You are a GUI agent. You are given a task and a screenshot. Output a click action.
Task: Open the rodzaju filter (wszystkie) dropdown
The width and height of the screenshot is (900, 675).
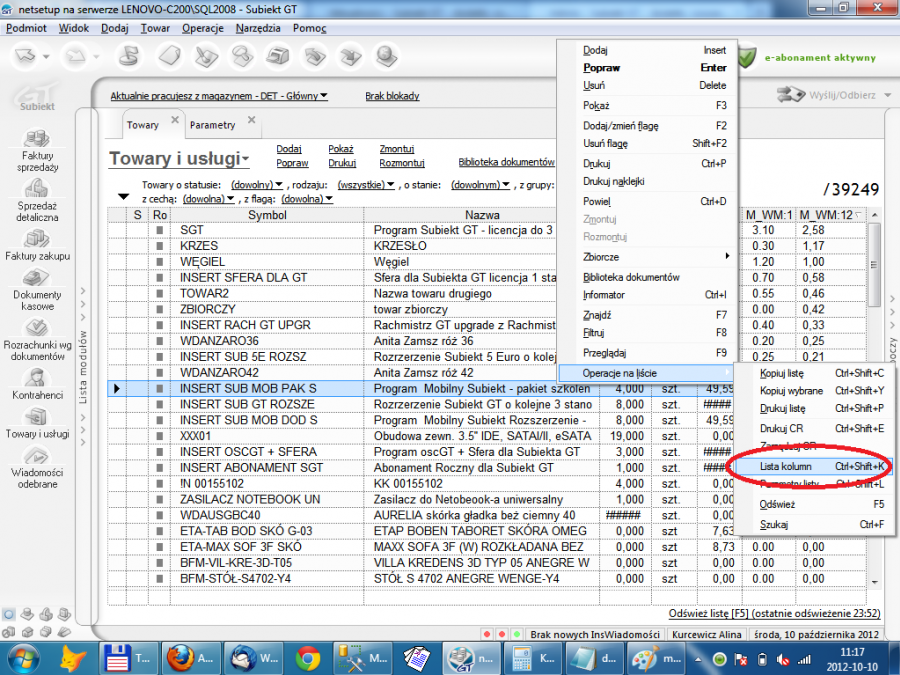(366, 185)
